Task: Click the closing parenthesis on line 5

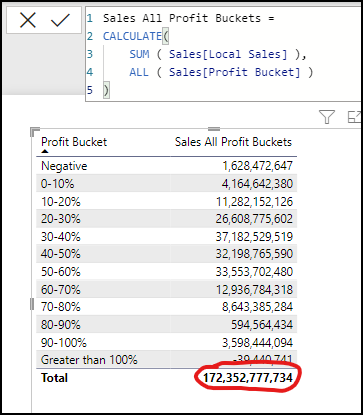Action: (106, 90)
